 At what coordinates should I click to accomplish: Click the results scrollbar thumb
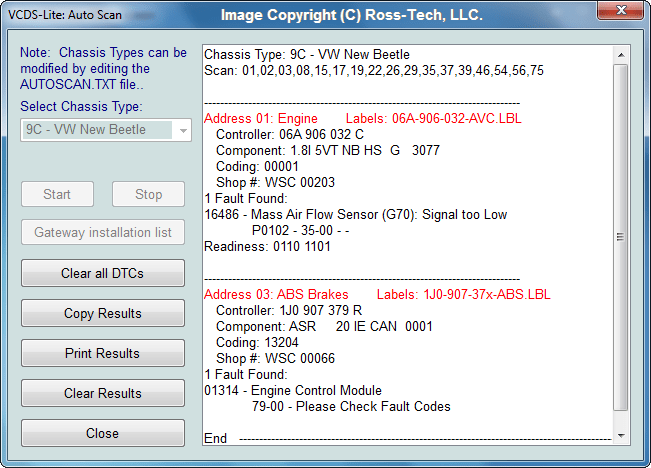[x=621, y=237]
